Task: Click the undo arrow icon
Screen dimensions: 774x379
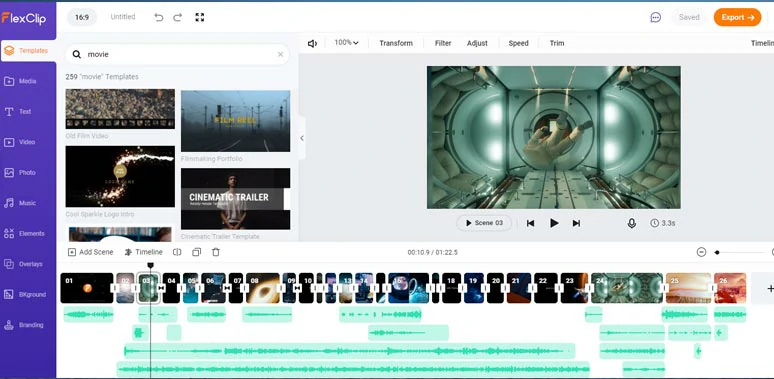Action: [158, 17]
